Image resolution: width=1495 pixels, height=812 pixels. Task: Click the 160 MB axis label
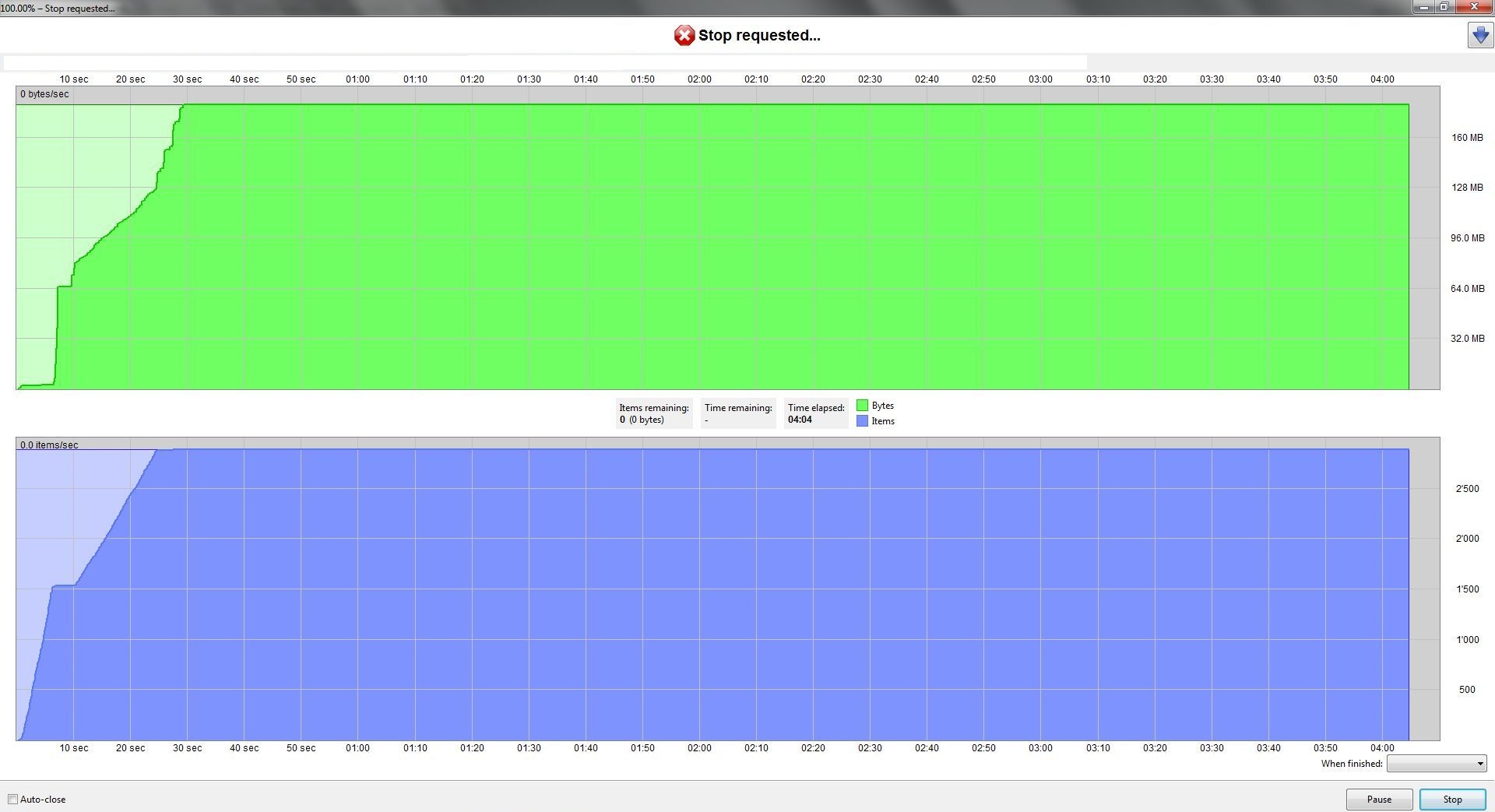pos(1467,138)
